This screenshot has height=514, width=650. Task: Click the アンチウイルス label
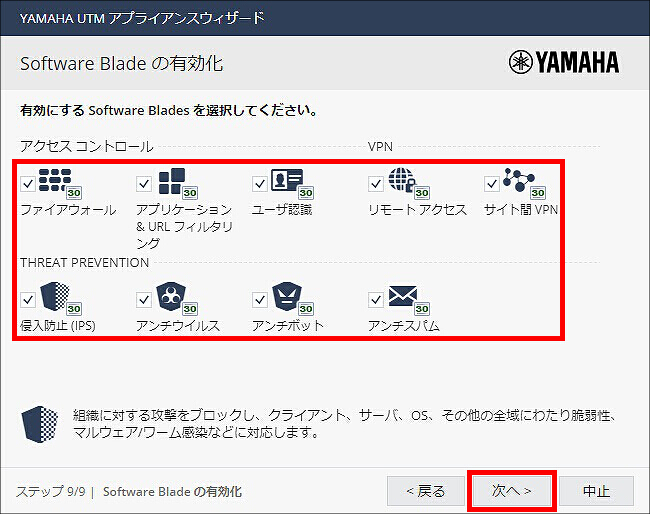[x=178, y=326]
